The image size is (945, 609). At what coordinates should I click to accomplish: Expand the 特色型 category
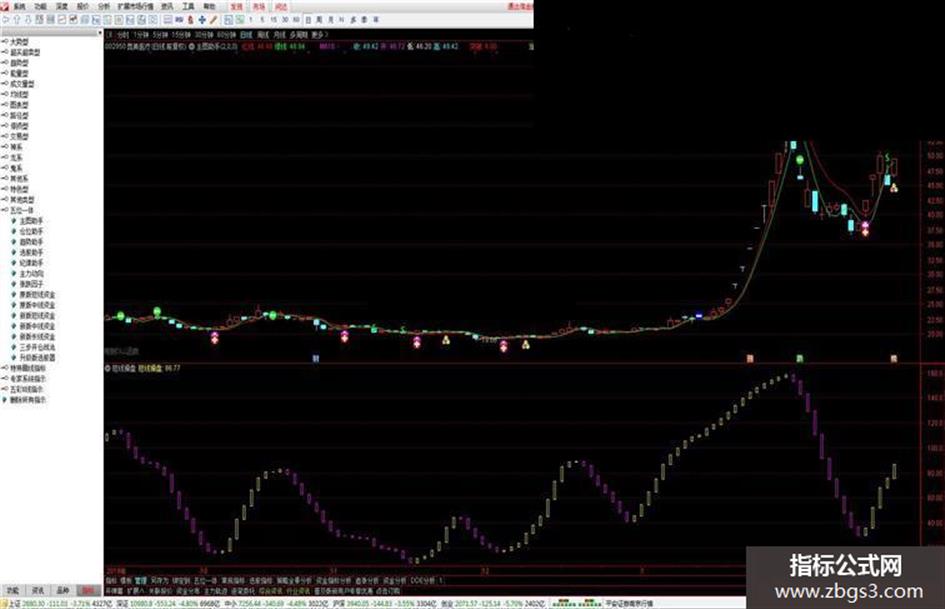pos(19,189)
